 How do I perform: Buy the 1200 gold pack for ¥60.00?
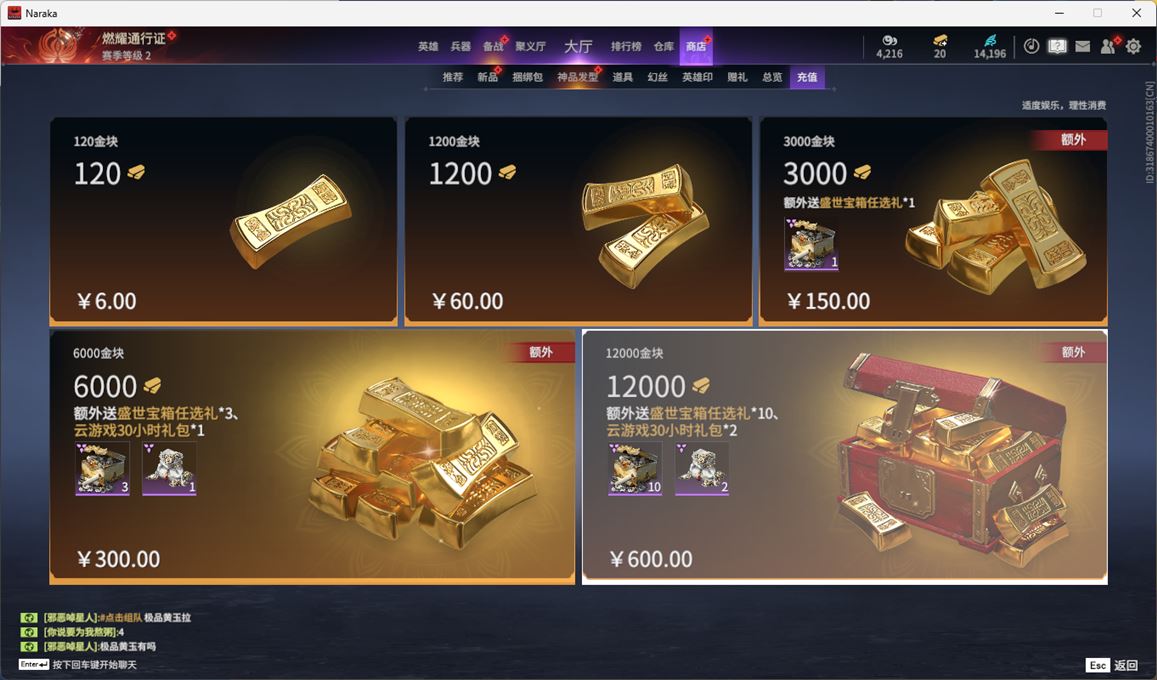coord(578,221)
